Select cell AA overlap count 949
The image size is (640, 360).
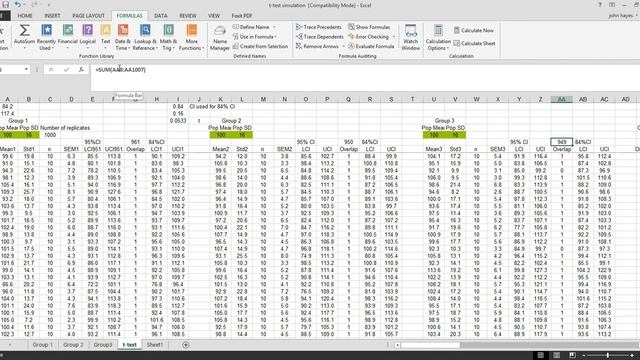pyautogui.click(x=562, y=142)
